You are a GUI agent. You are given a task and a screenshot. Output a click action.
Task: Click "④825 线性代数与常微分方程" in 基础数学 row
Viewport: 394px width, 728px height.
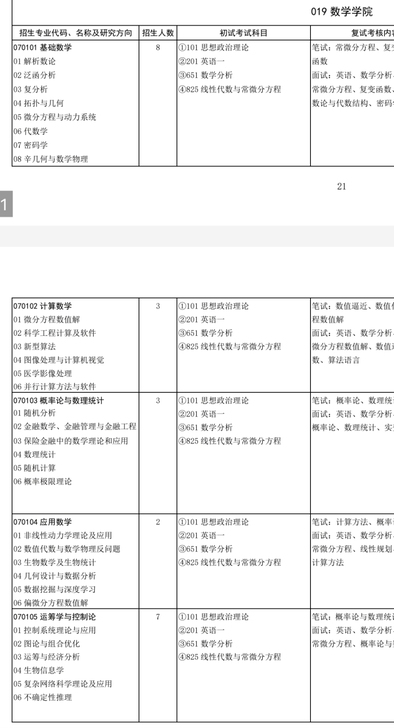tap(230, 89)
